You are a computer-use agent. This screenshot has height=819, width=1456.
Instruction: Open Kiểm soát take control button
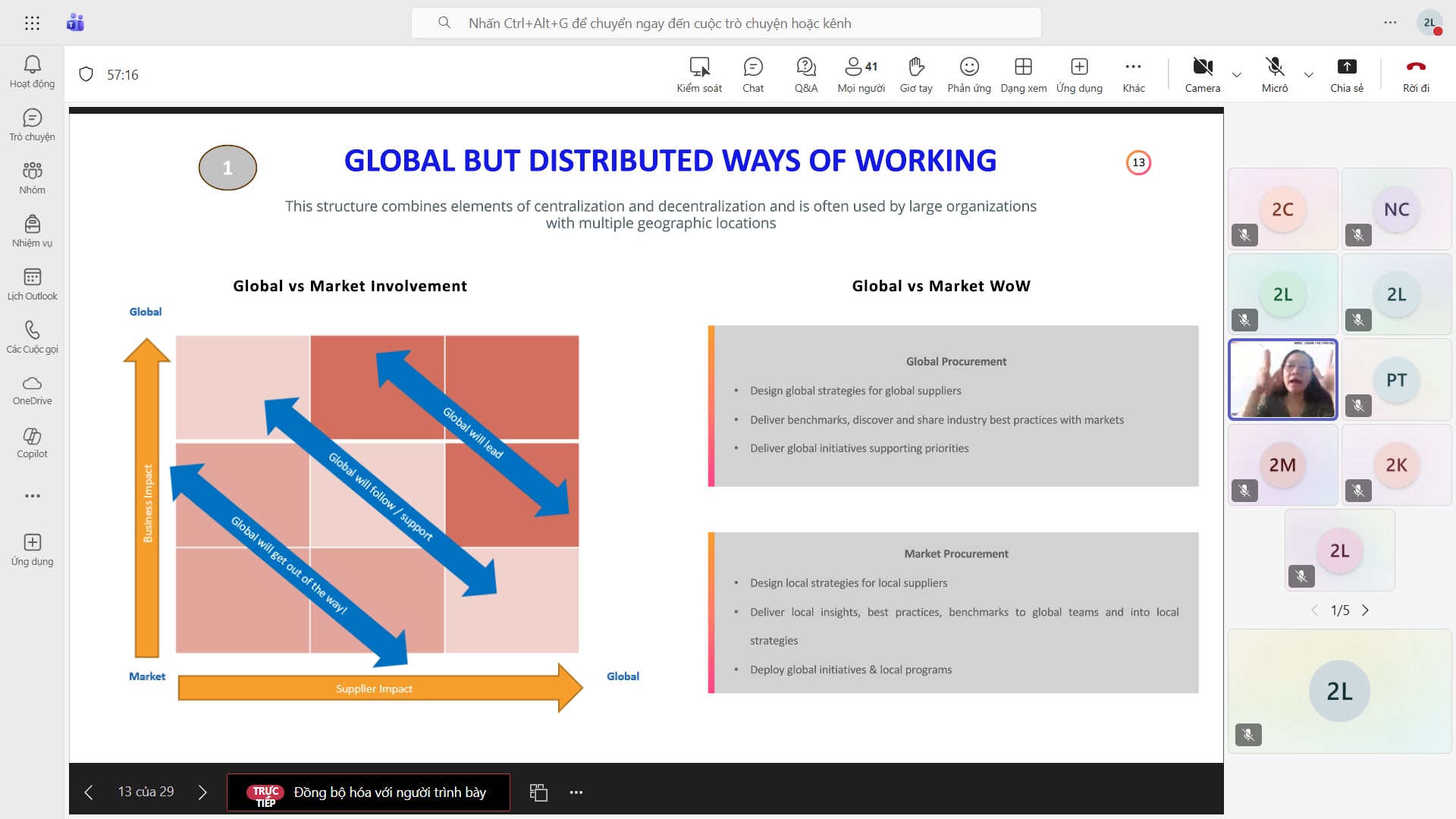(x=698, y=74)
